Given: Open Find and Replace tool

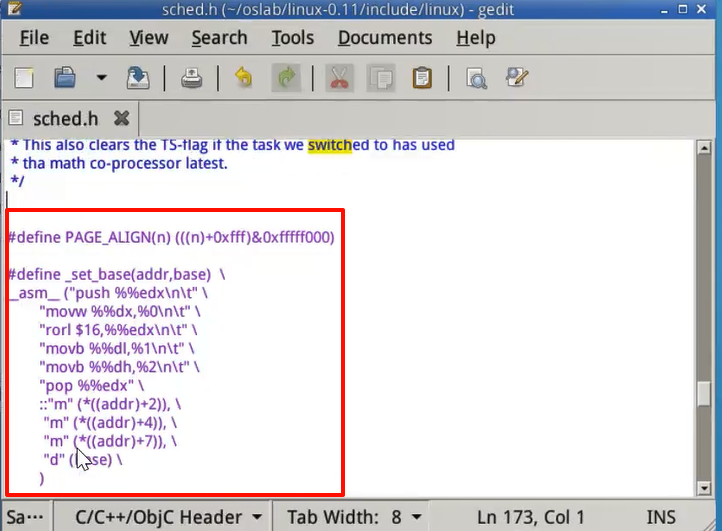Looking at the screenshot, I should pos(517,77).
